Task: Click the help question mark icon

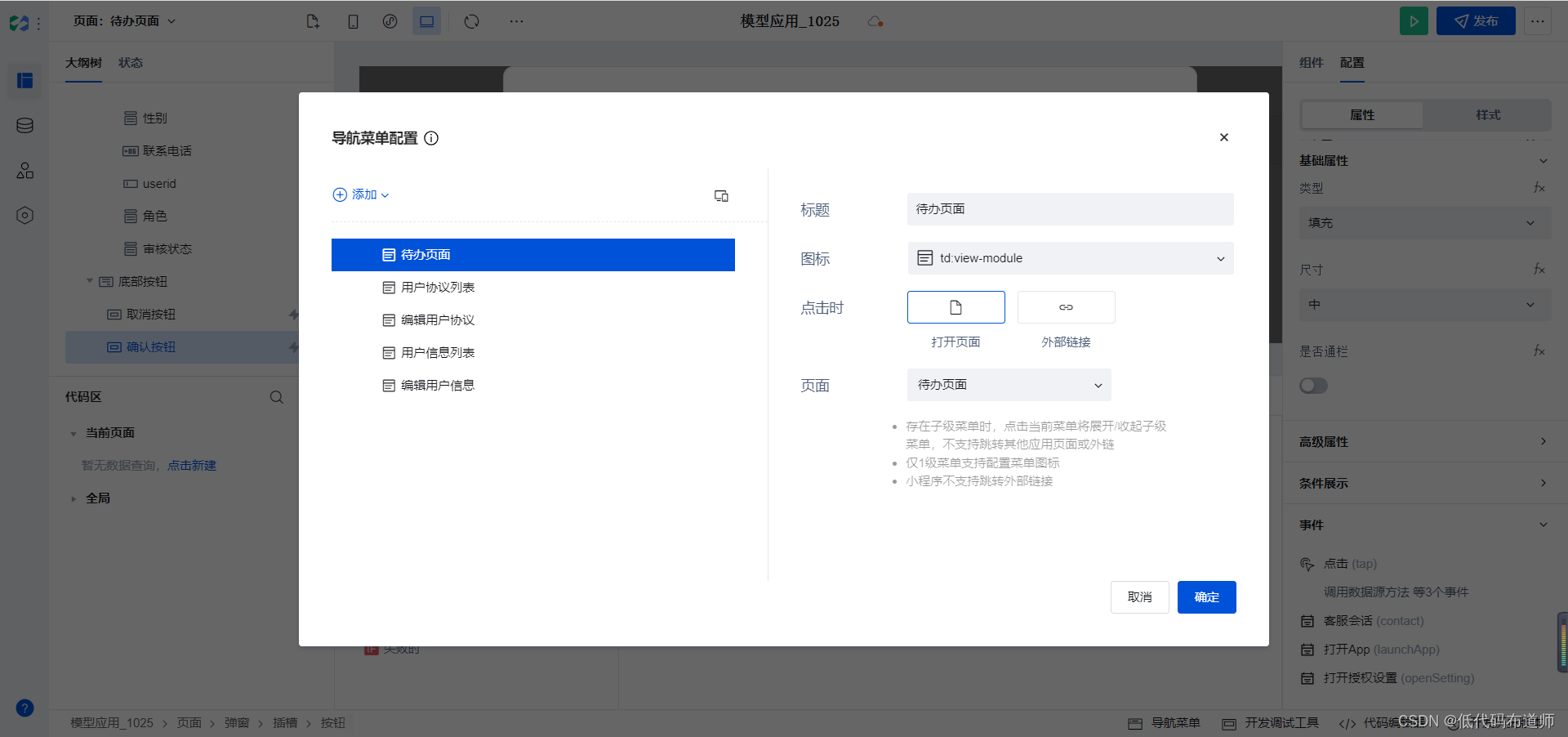Action: [24, 708]
